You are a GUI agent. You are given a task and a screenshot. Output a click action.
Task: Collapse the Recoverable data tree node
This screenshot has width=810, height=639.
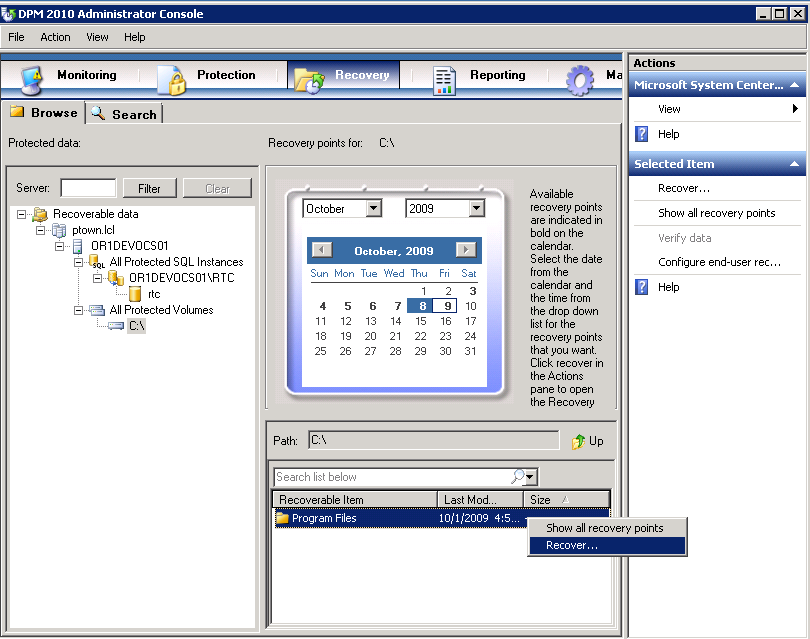pyautogui.click(x=21, y=214)
